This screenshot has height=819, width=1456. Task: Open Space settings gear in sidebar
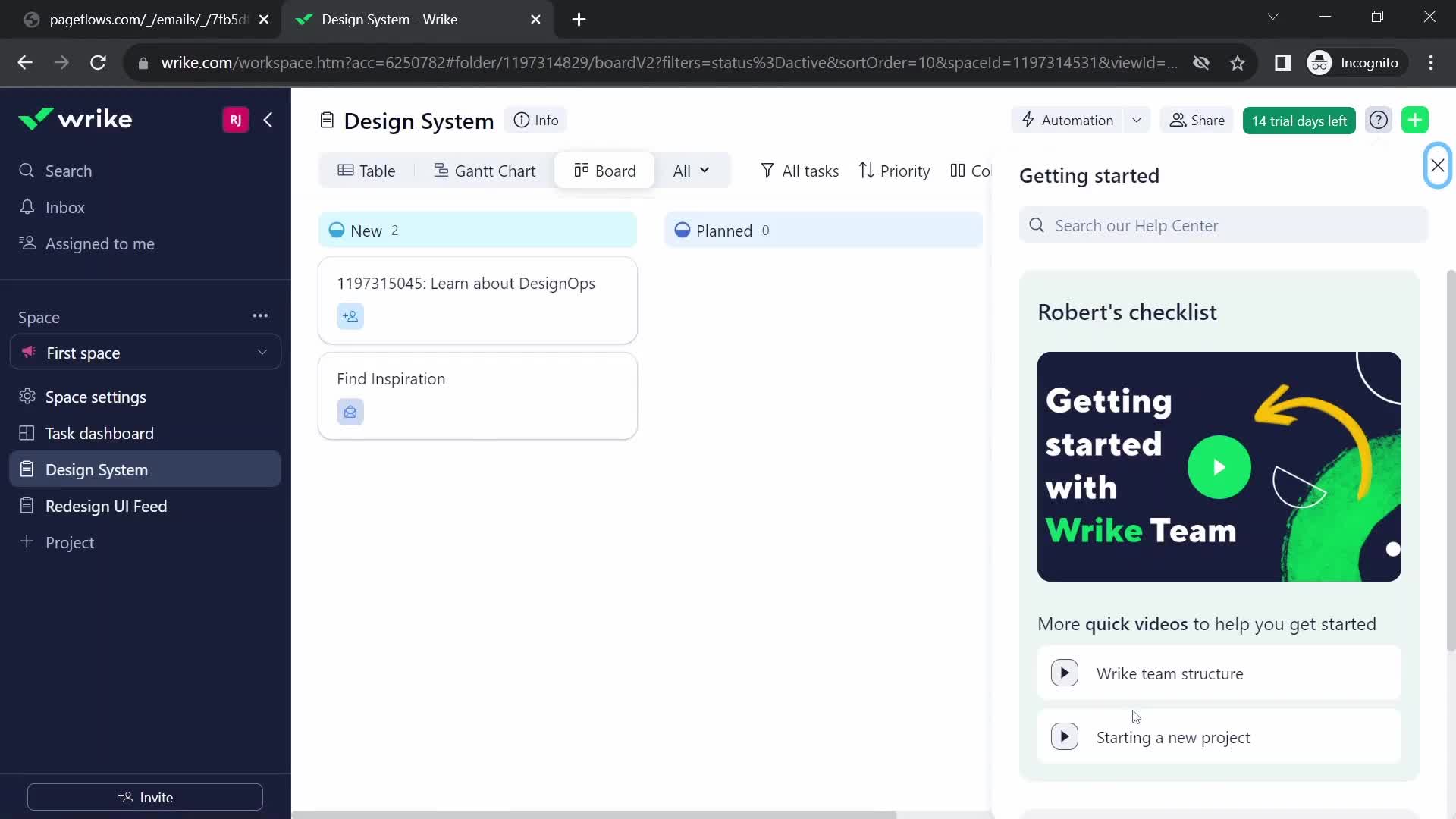coord(27,397)
